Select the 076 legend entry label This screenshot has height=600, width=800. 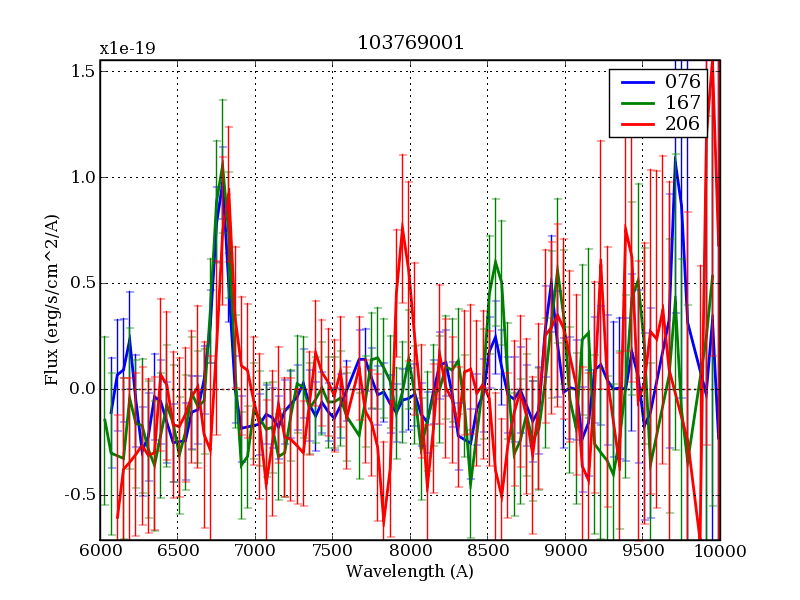tap(683, 82)
